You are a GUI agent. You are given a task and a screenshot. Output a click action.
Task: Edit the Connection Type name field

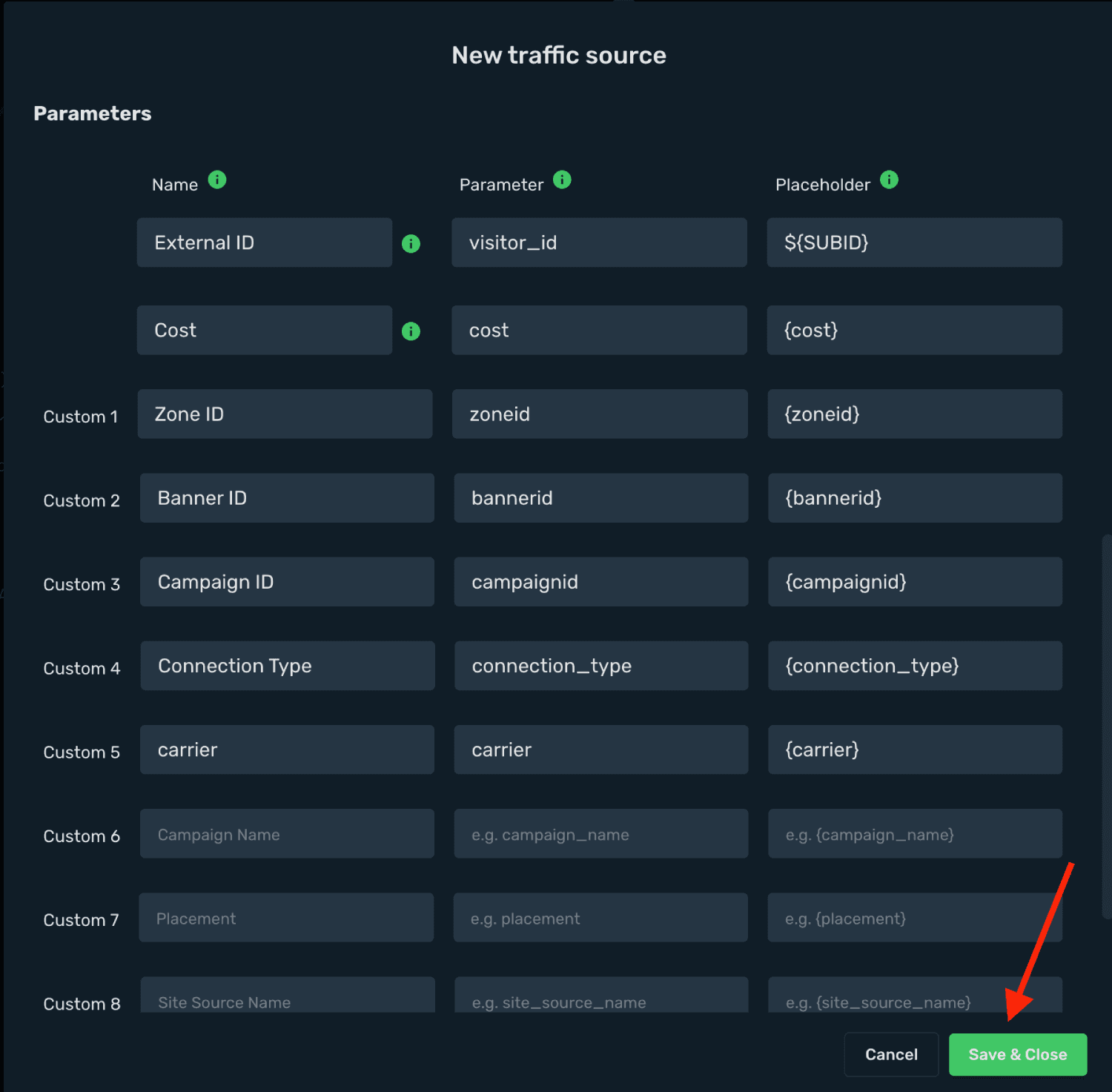288,666
